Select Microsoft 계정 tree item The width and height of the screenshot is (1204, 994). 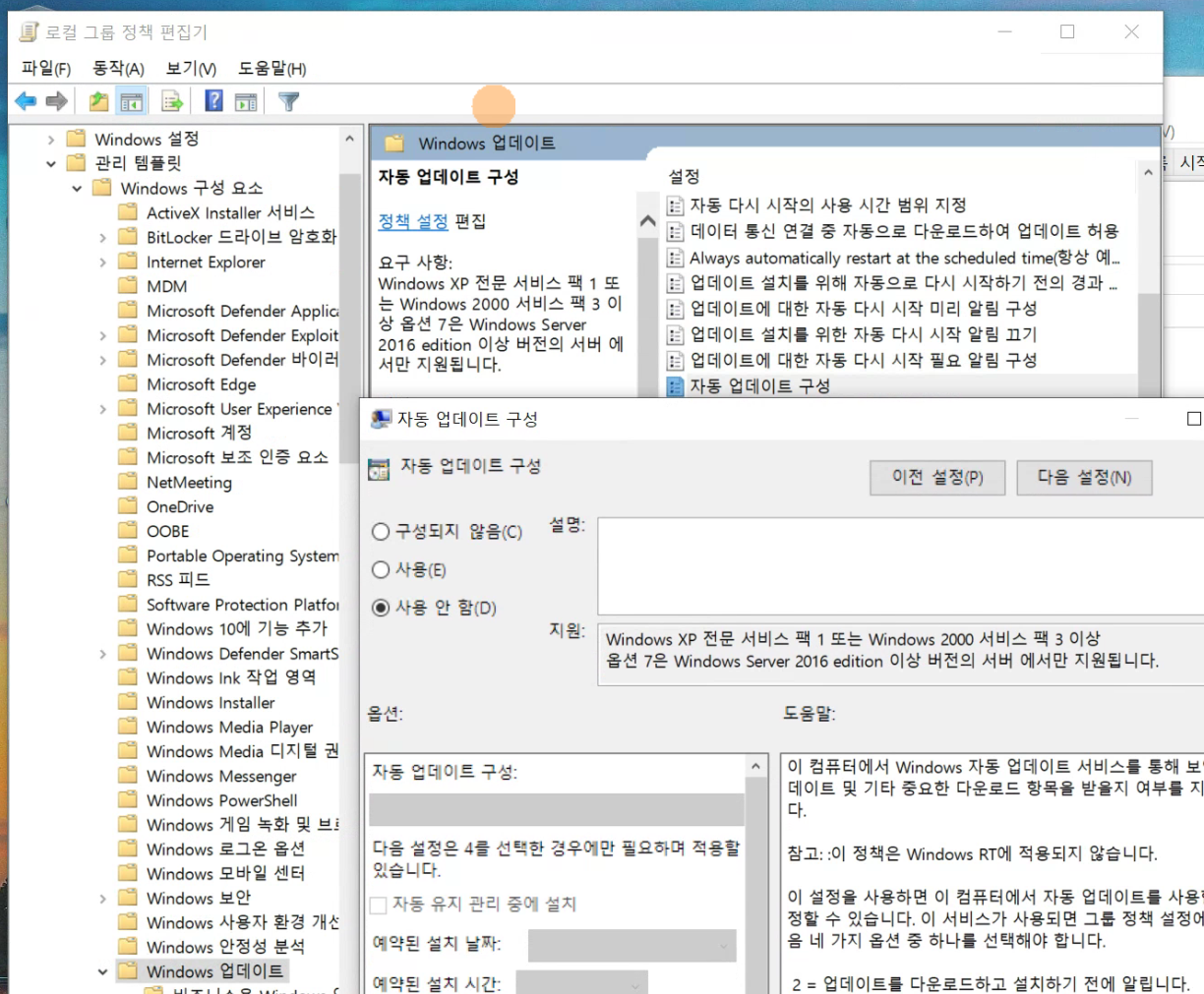tap(199, 433)
